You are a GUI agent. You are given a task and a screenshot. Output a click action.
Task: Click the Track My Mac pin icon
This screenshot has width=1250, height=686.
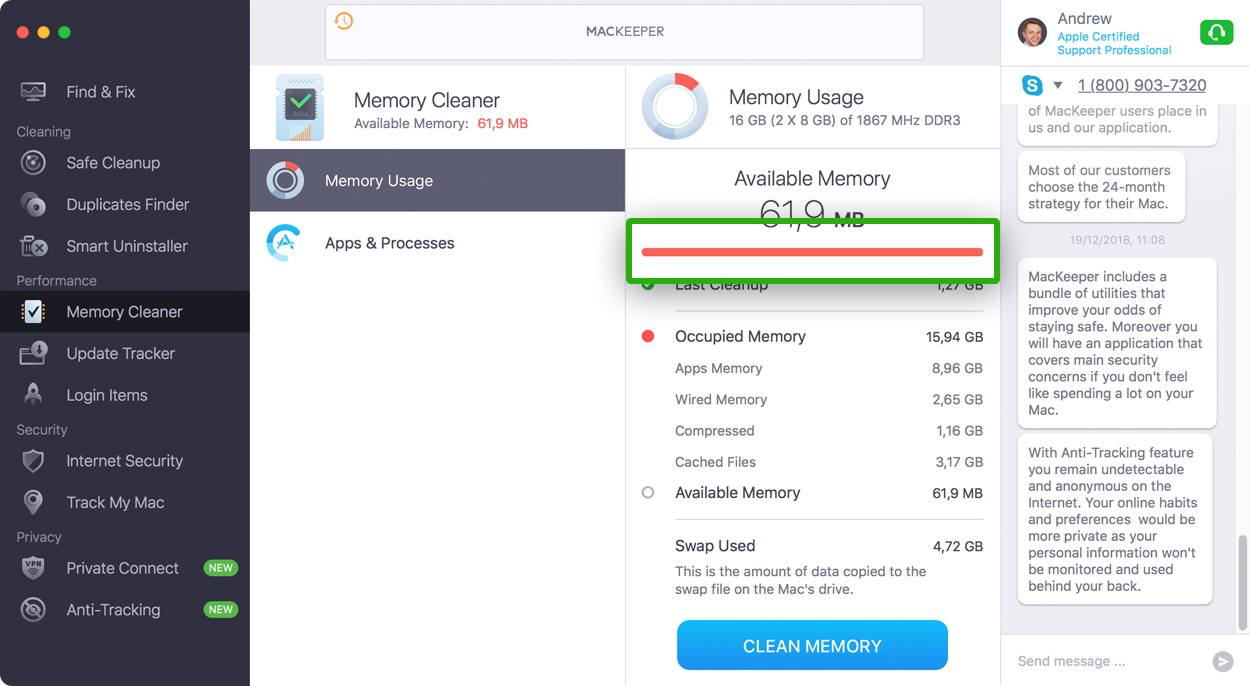(x=33, y=502)
